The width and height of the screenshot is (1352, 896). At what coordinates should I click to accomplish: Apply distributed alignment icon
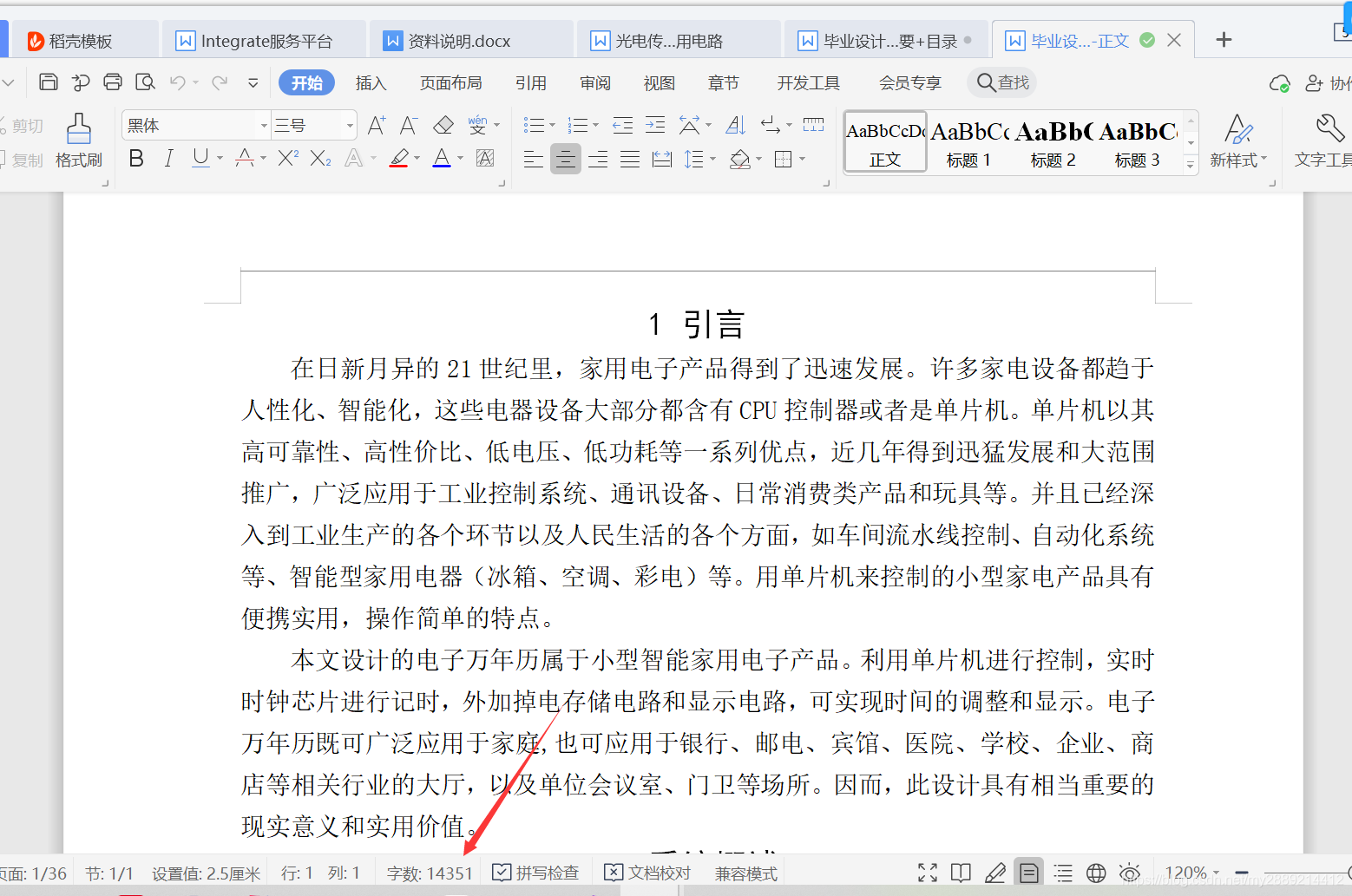tap(662, 159)
